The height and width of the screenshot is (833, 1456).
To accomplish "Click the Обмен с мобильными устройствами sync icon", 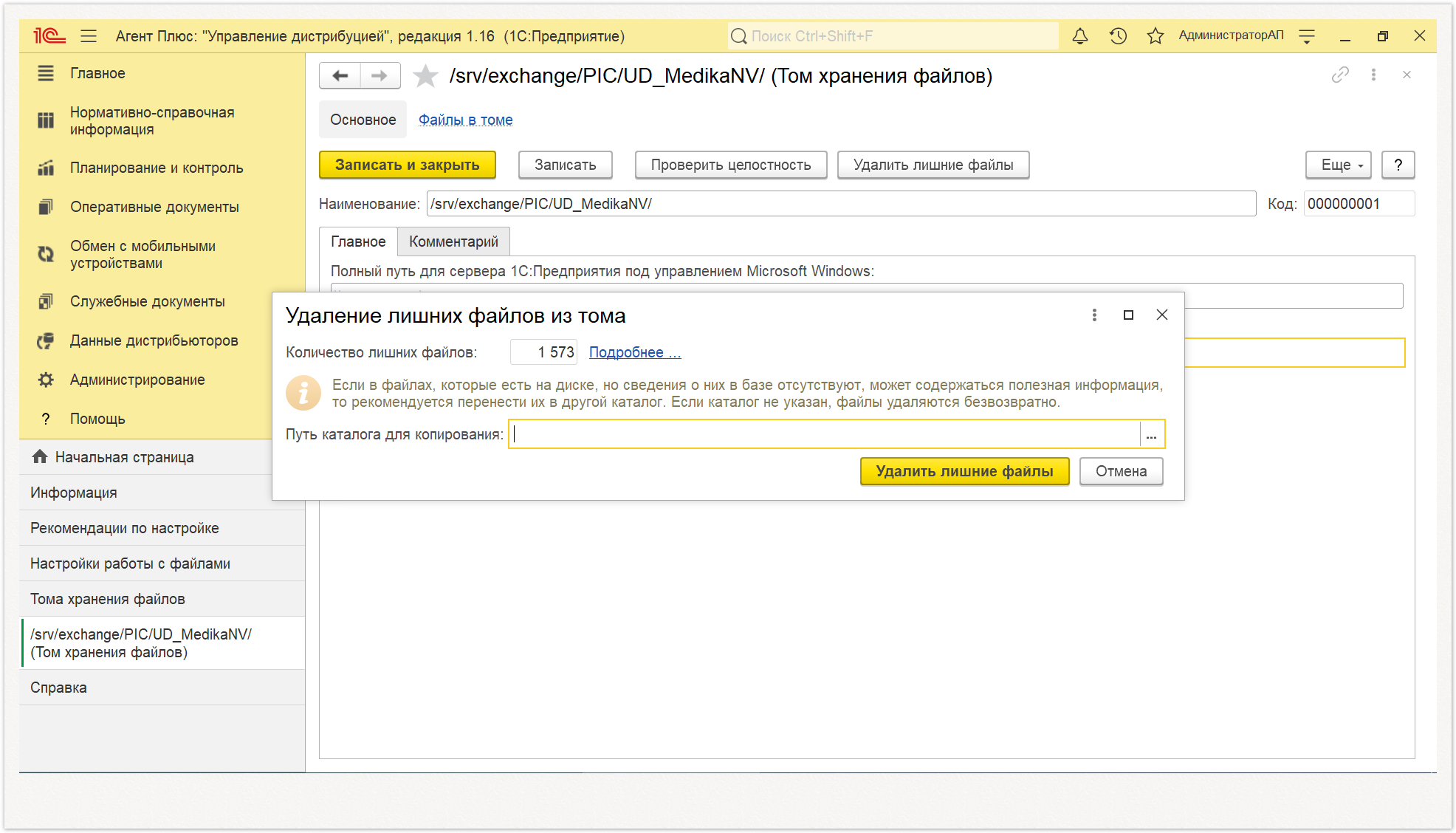I will click(46, 254).
